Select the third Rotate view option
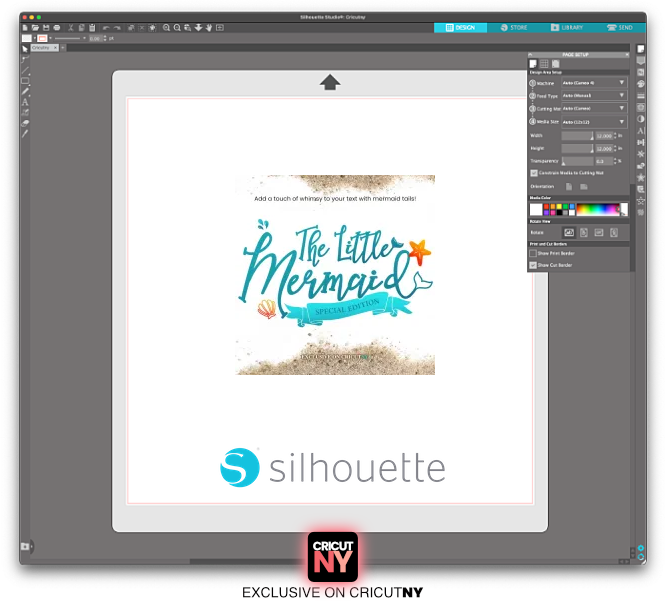This screenshot has width=665, height=604. [599, 232]
